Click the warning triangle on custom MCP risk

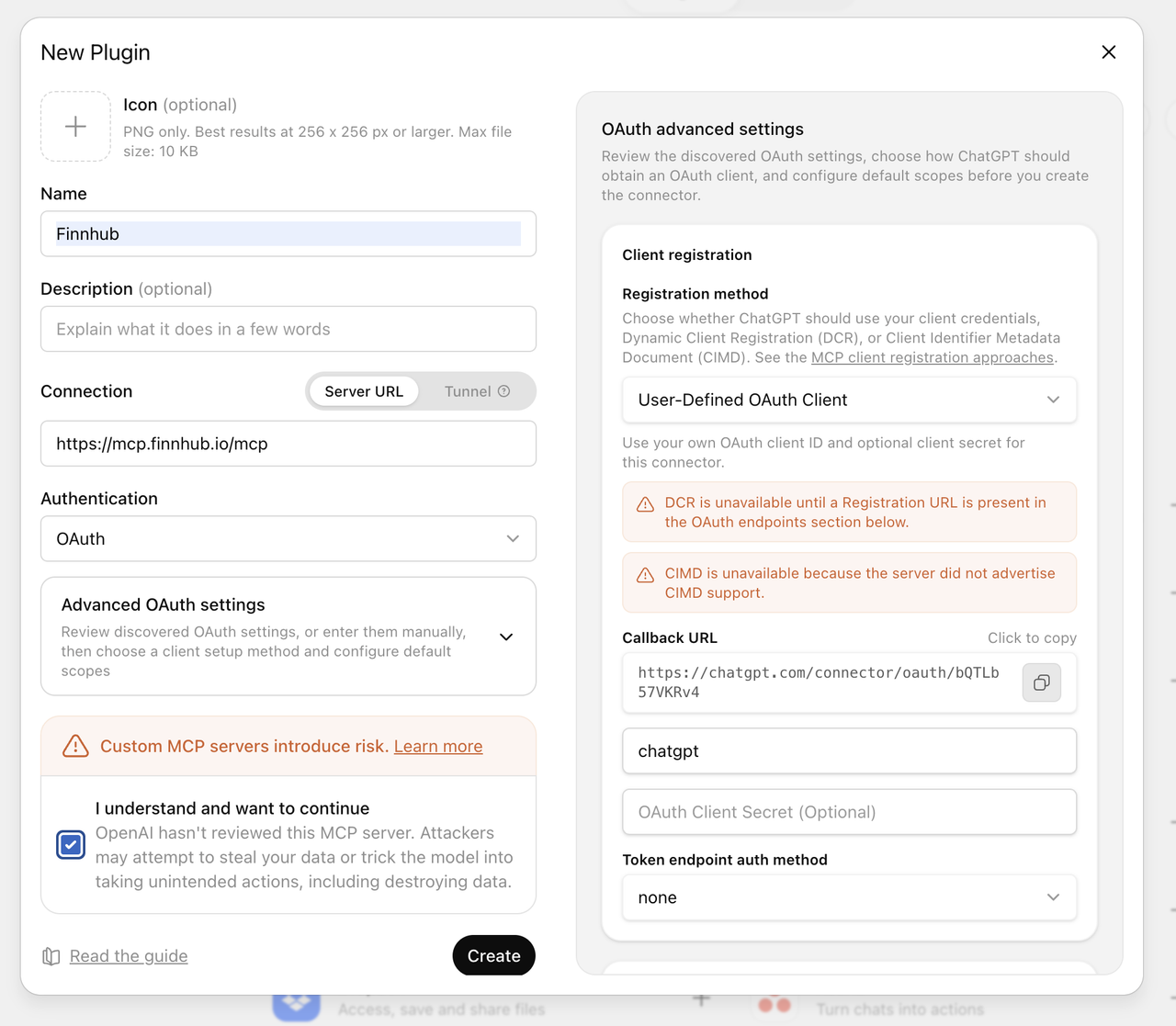[x=75, y=746]
